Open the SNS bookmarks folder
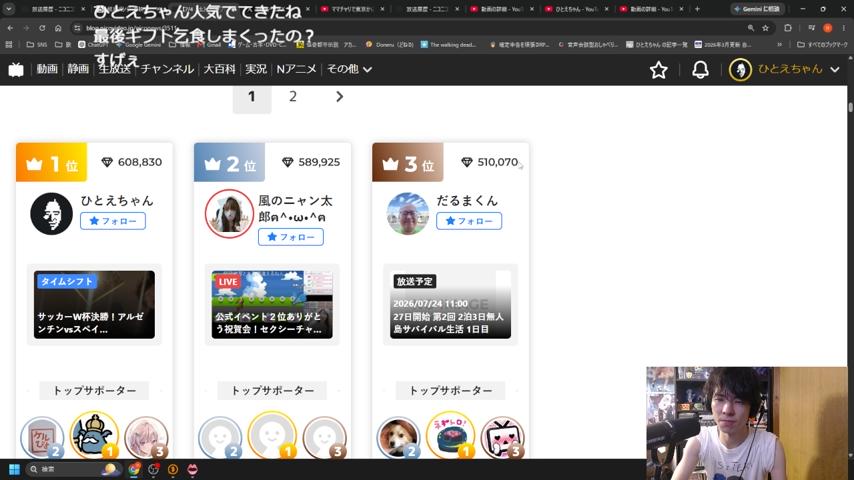 coord(37,45)
